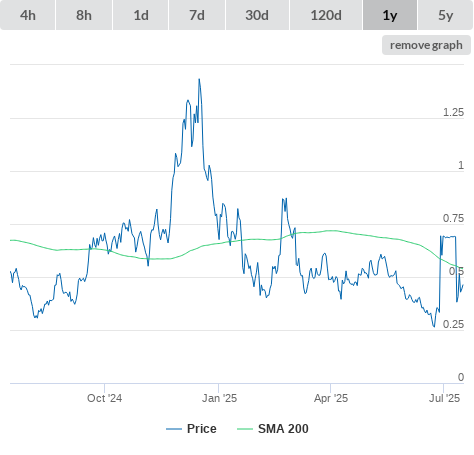This screenshot has width=474, height=455.
Task: Click the Oct '24 x-axis label
Action: (x=104, y=398)
